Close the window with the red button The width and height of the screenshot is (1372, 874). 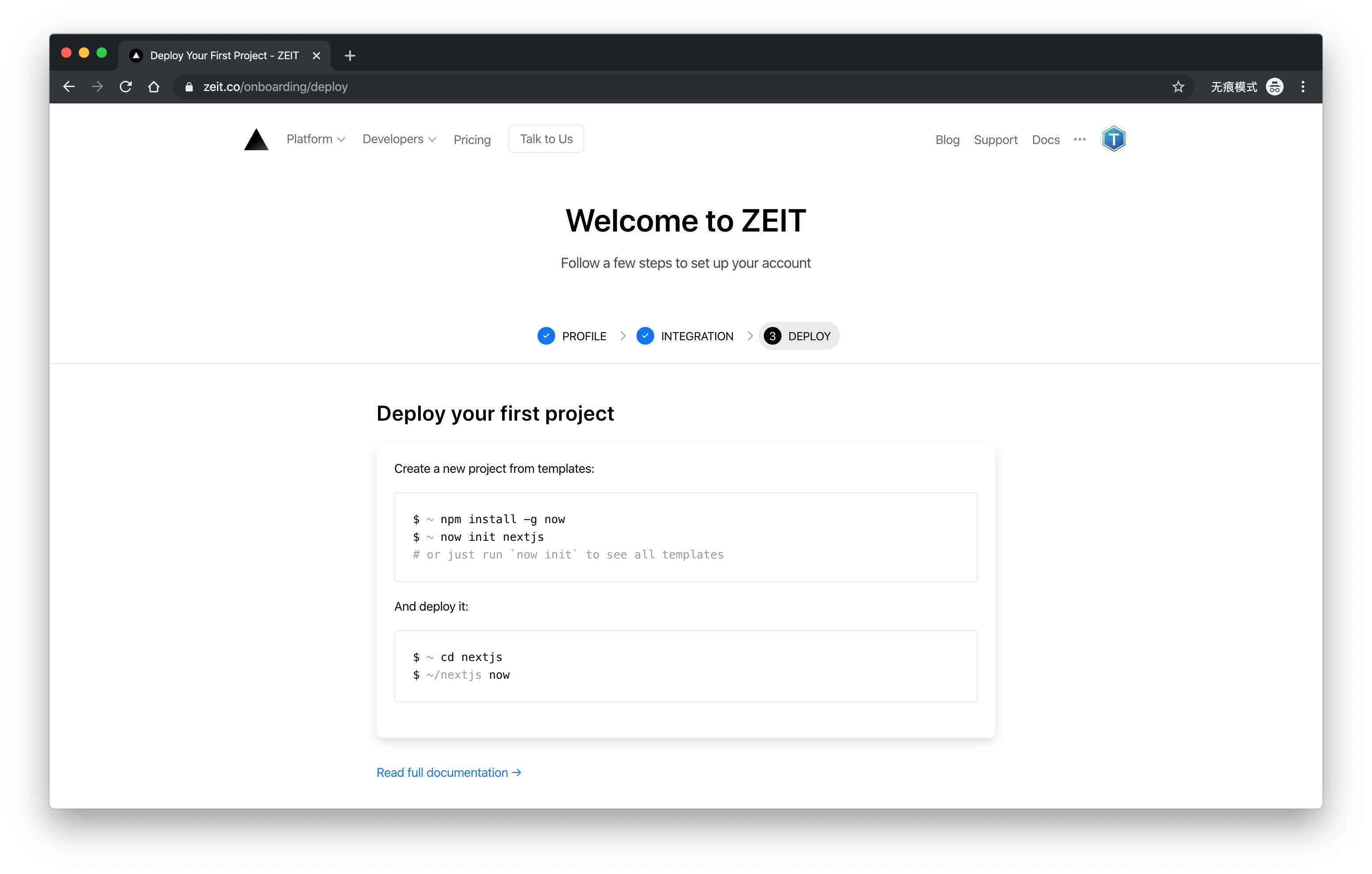[x=66, y=53]
